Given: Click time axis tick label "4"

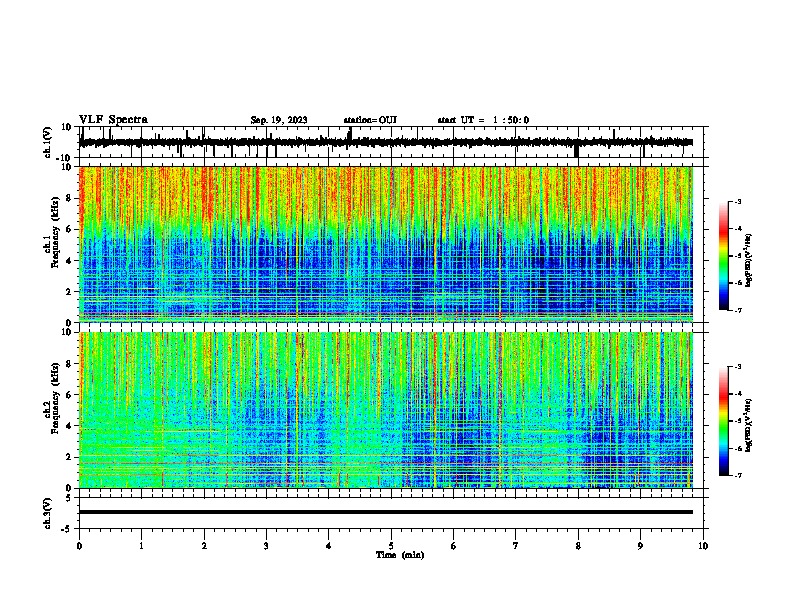Looking at the screenshot, I should point(329,546).
